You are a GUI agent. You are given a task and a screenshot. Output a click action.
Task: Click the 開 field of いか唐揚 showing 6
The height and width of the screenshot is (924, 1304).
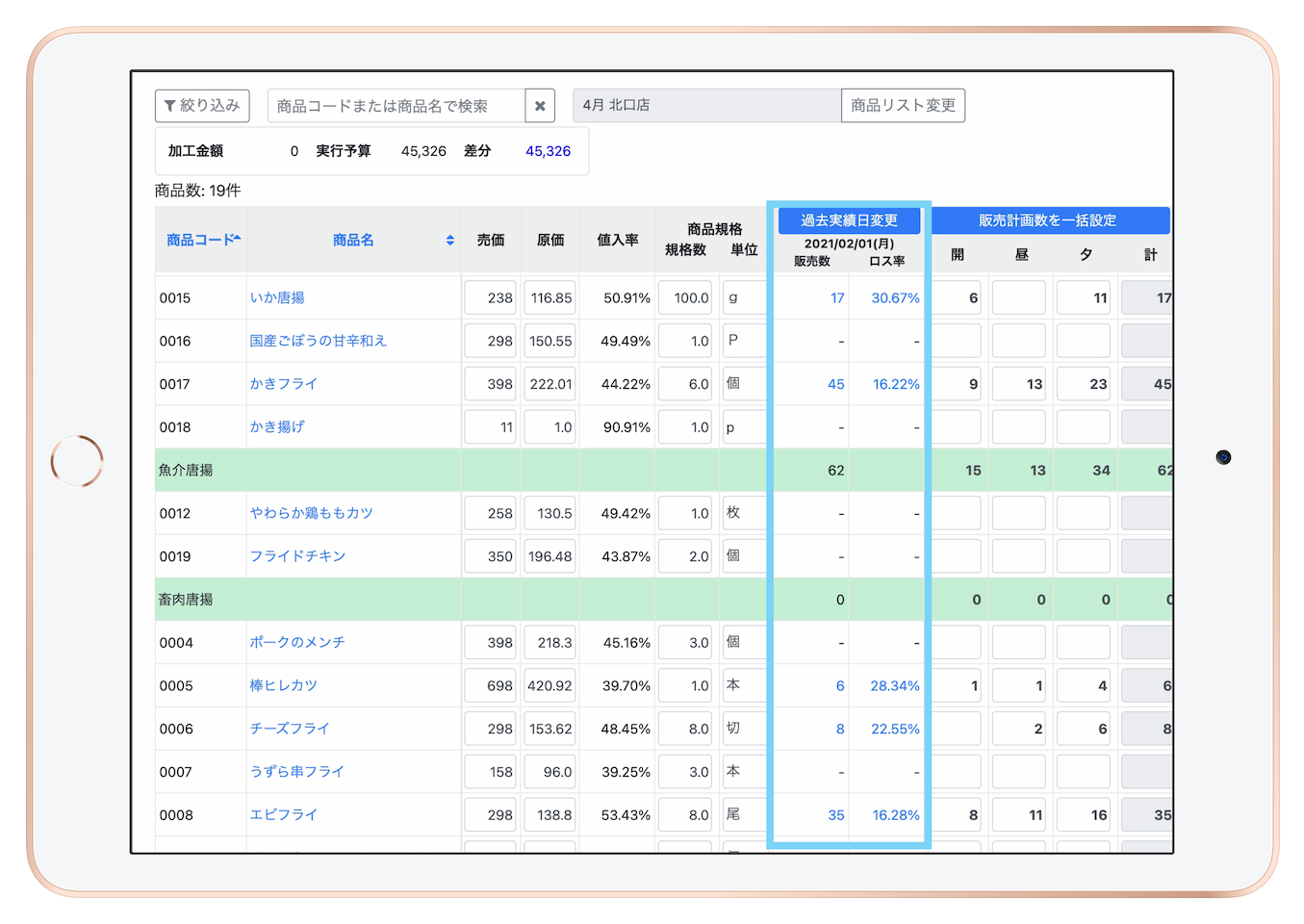956,297
